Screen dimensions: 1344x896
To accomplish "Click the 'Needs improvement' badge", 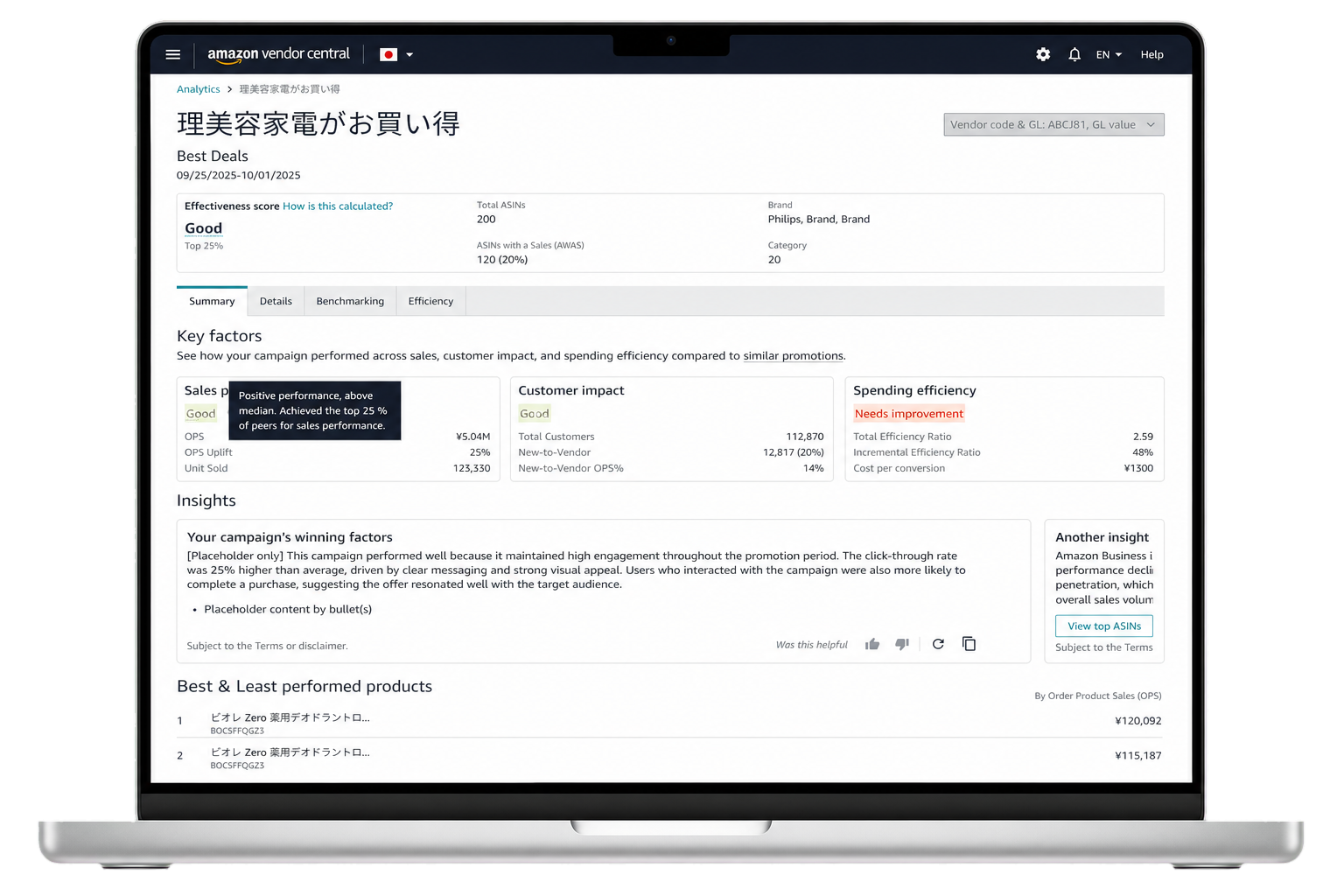I will point(909,414).
